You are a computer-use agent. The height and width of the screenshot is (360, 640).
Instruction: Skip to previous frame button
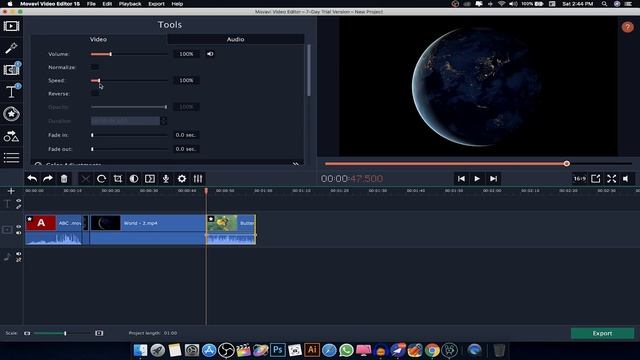pos(461,179)
